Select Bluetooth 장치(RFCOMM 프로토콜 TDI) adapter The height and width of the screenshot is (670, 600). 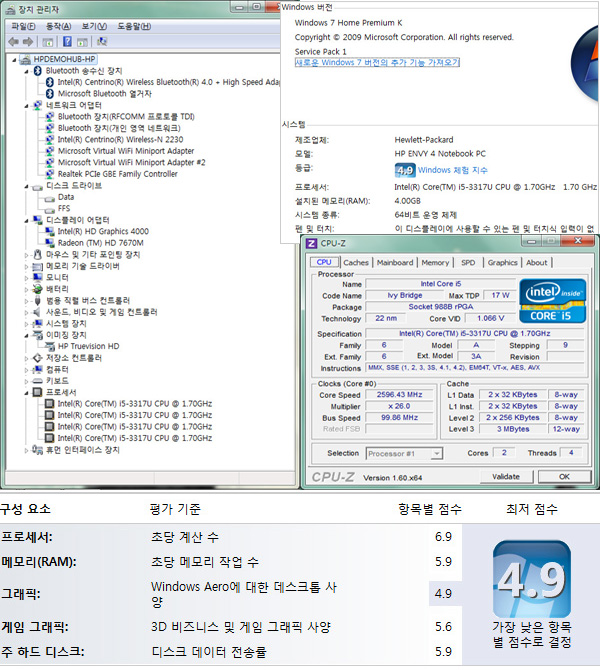(126, 117)
